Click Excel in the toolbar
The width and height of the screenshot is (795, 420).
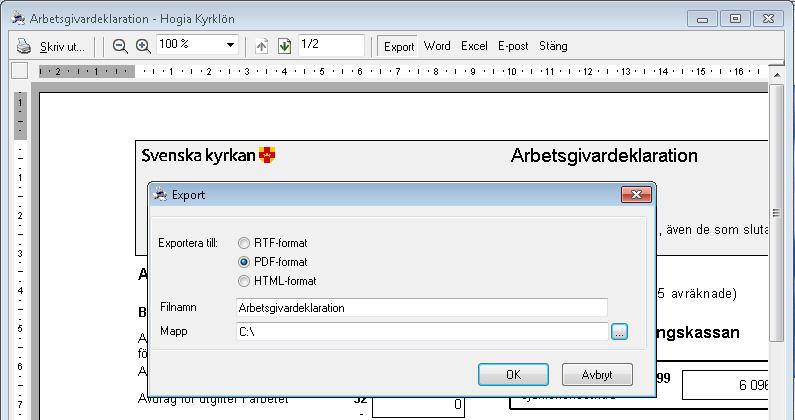click(x=474, y=46)
